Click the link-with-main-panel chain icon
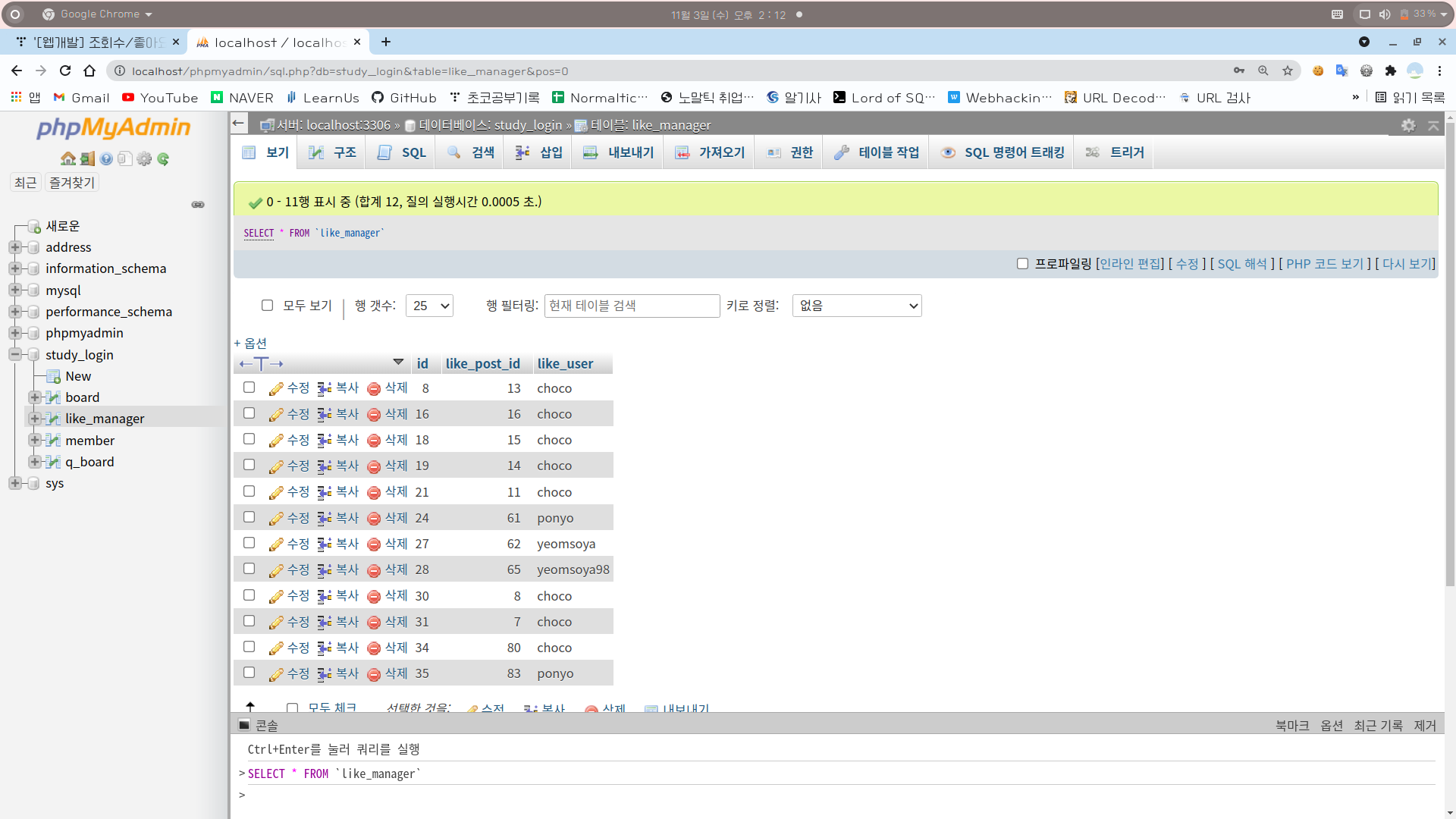 [x=198, y=205]
